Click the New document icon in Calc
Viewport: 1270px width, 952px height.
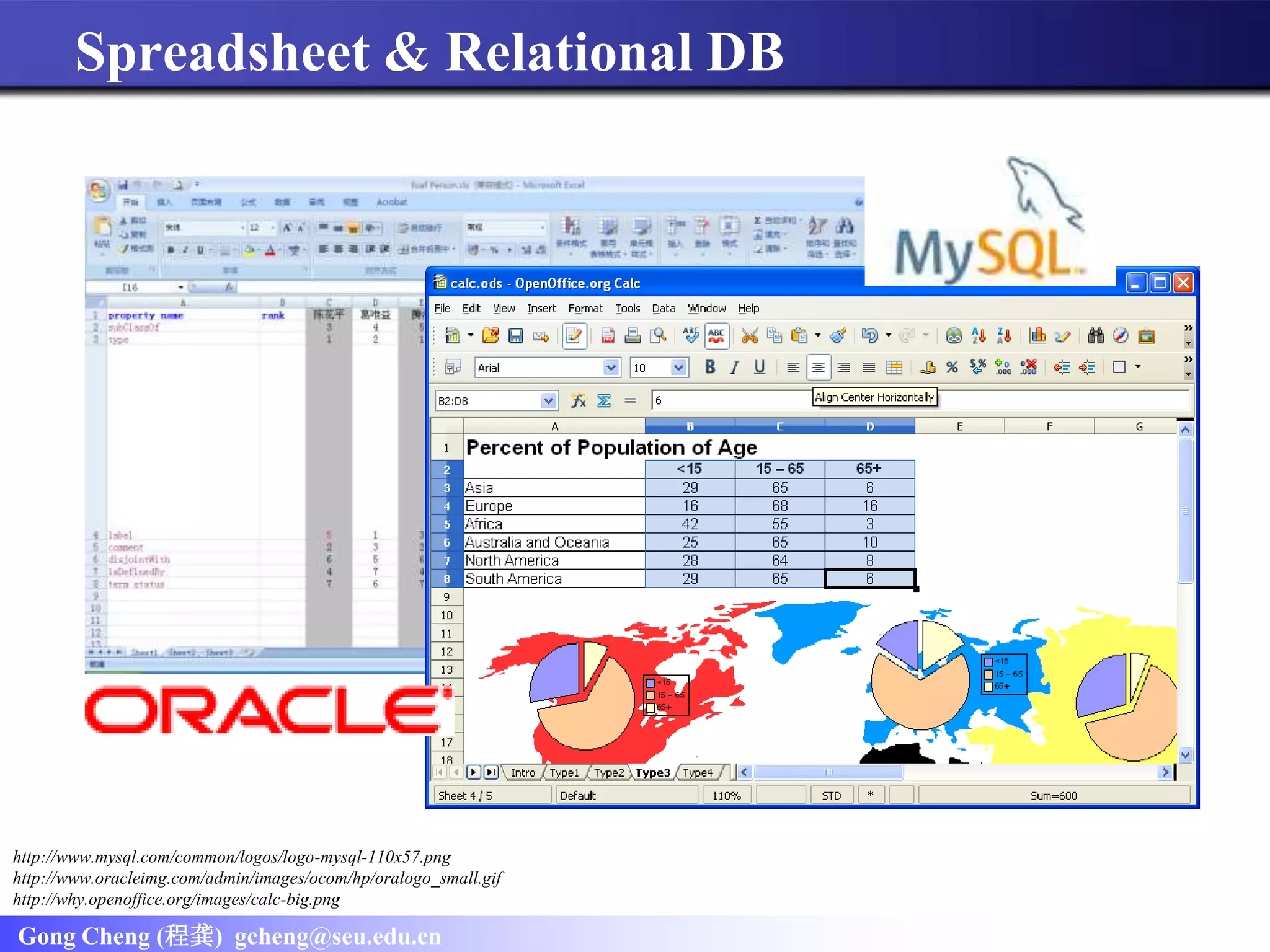point(453,336)
